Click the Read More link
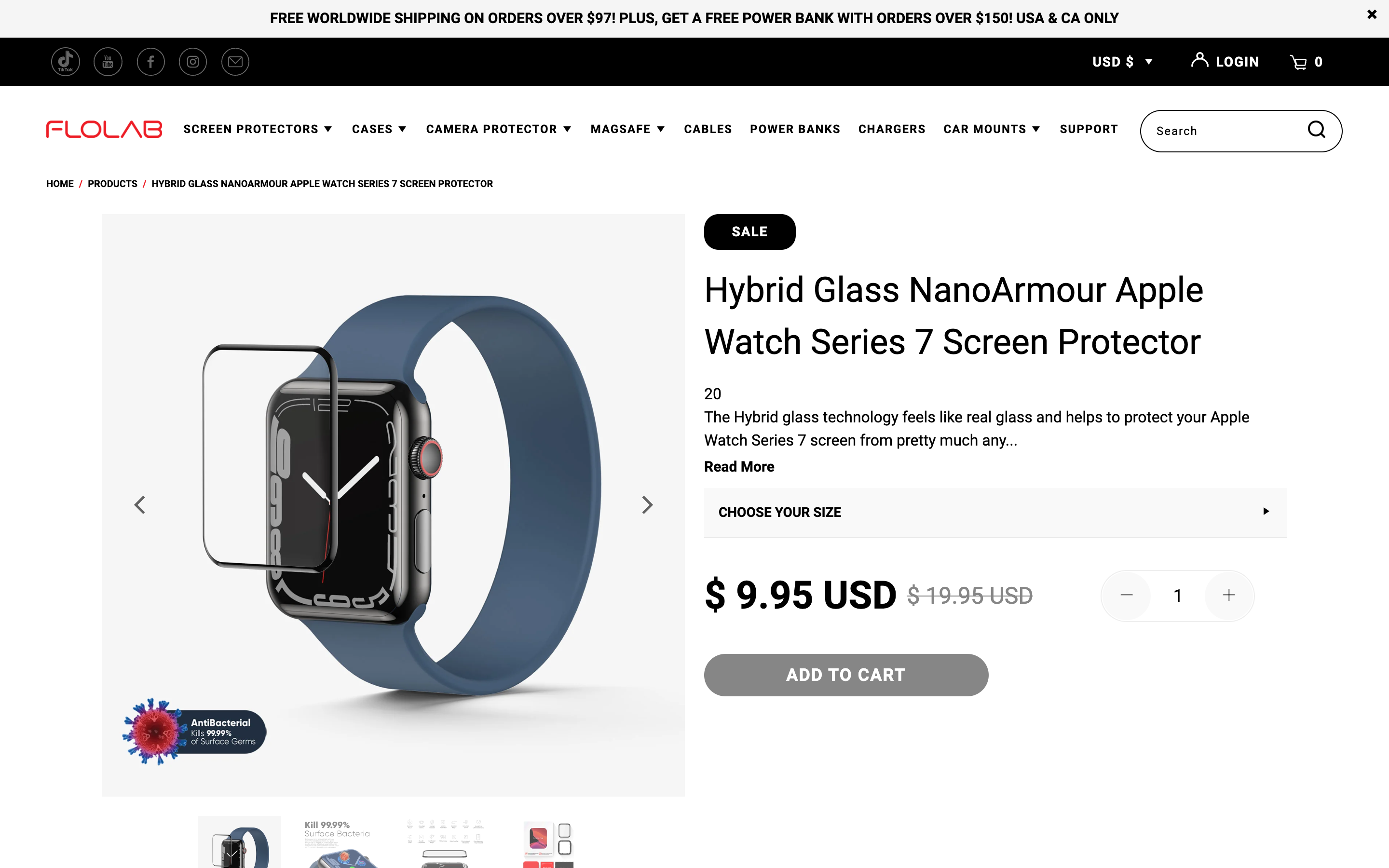The width and height of the screenshot is (1389, 868). (739, 467)
